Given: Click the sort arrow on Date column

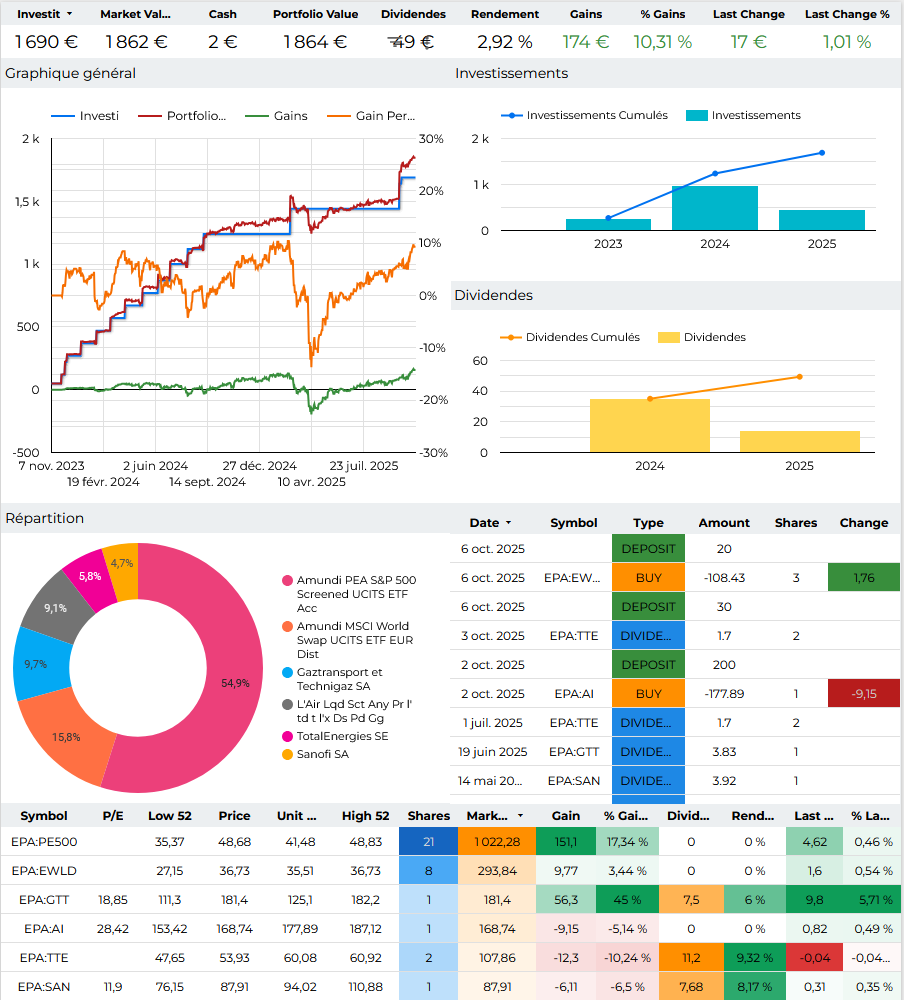Looking at the screenshot, I should coord(508,523).
